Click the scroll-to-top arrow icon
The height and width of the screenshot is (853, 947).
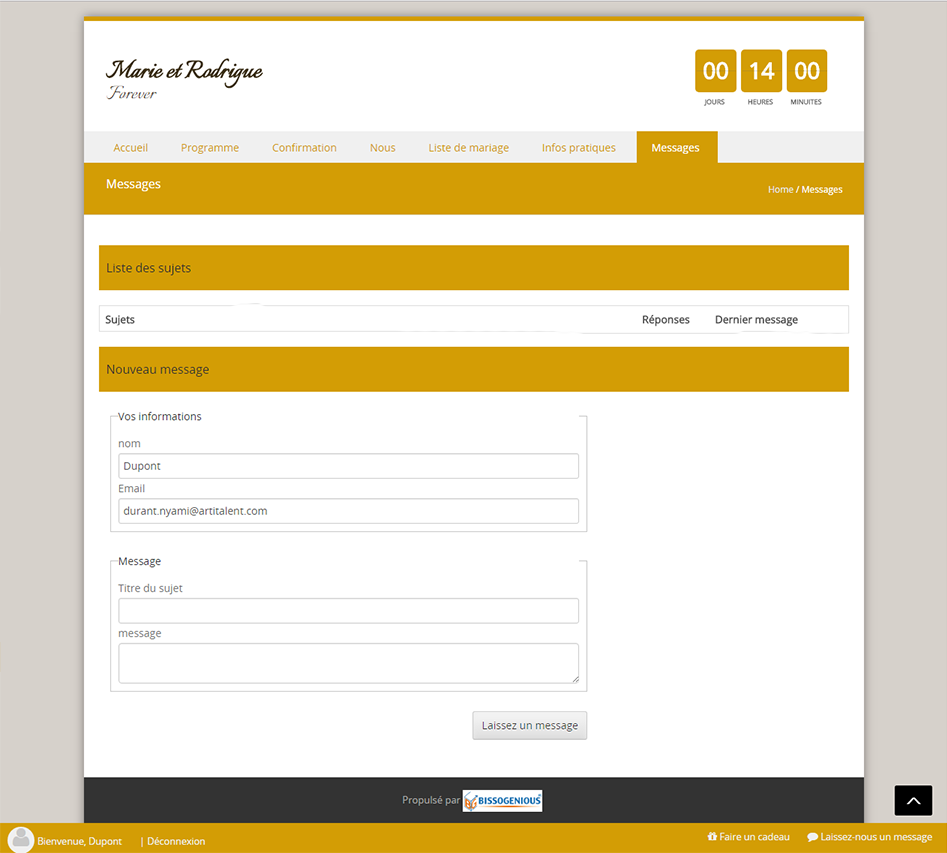(x=912, y=800)
